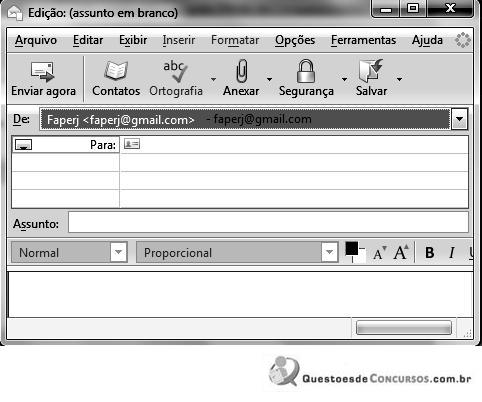Toggle bold formatting B
Viewport: 482px width, 402px height.
click(x=430, y=253)
